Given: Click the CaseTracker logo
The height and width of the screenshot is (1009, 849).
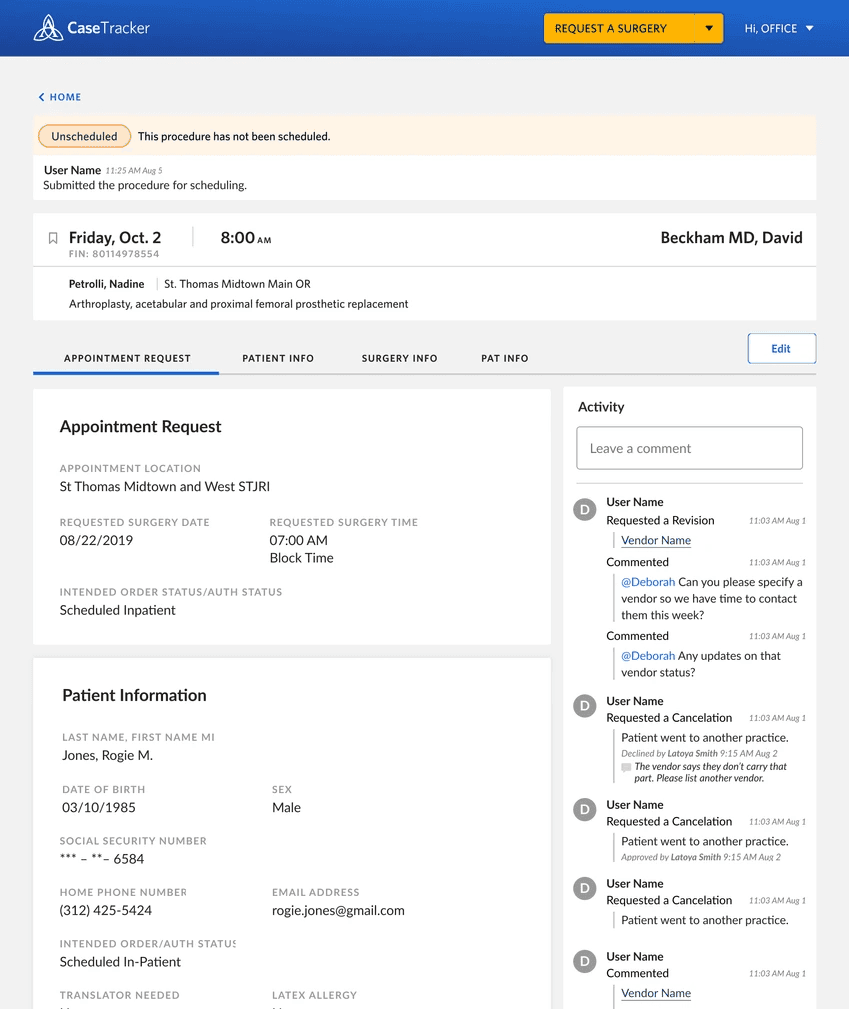Looking at the screenshot, I should coord(91,28).
